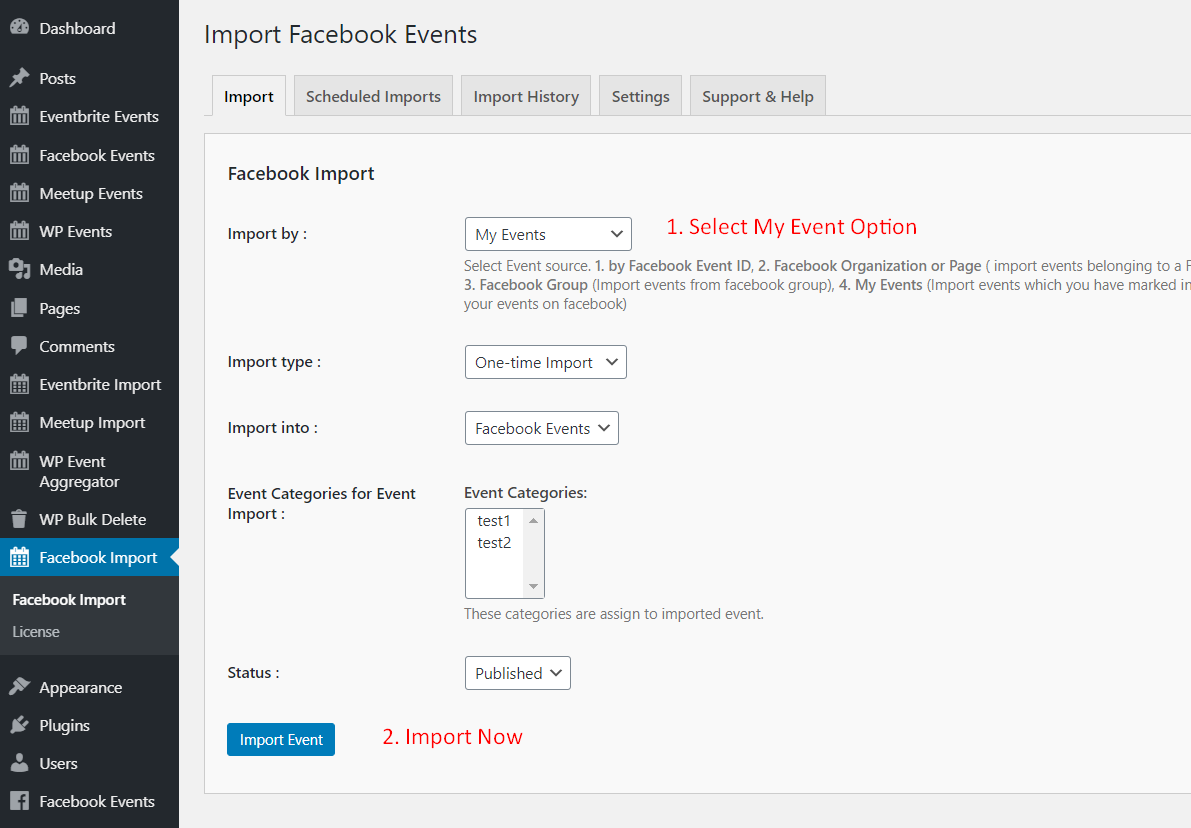Screen dimensions: 1191x828
Task: Expand the Import type dropdown
Action: [x=545, y=362]
